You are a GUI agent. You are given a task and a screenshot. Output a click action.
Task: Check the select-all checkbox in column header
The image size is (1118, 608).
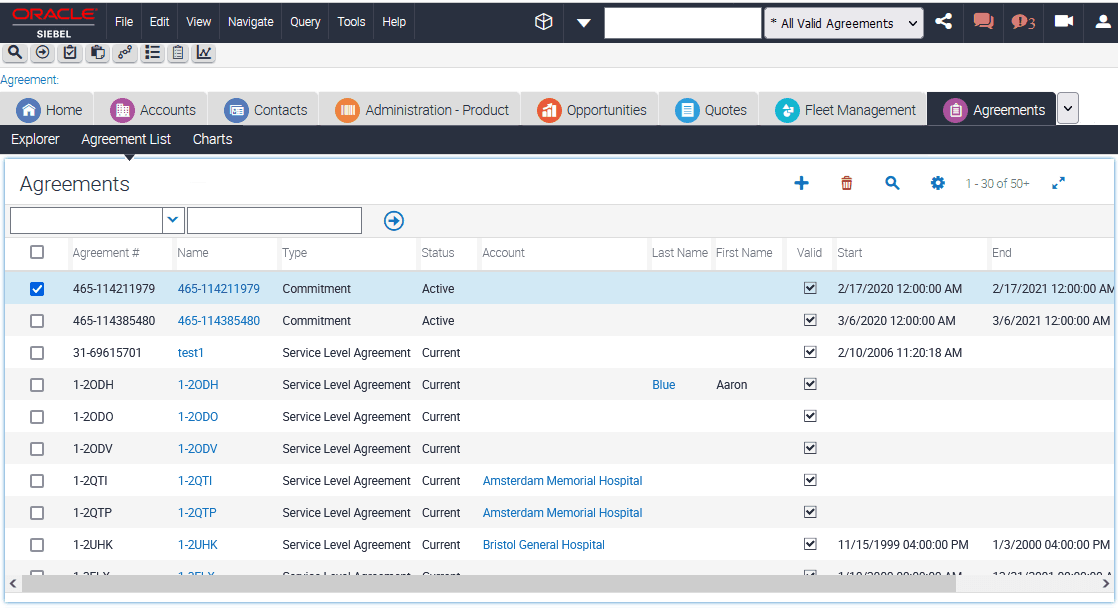37,253
